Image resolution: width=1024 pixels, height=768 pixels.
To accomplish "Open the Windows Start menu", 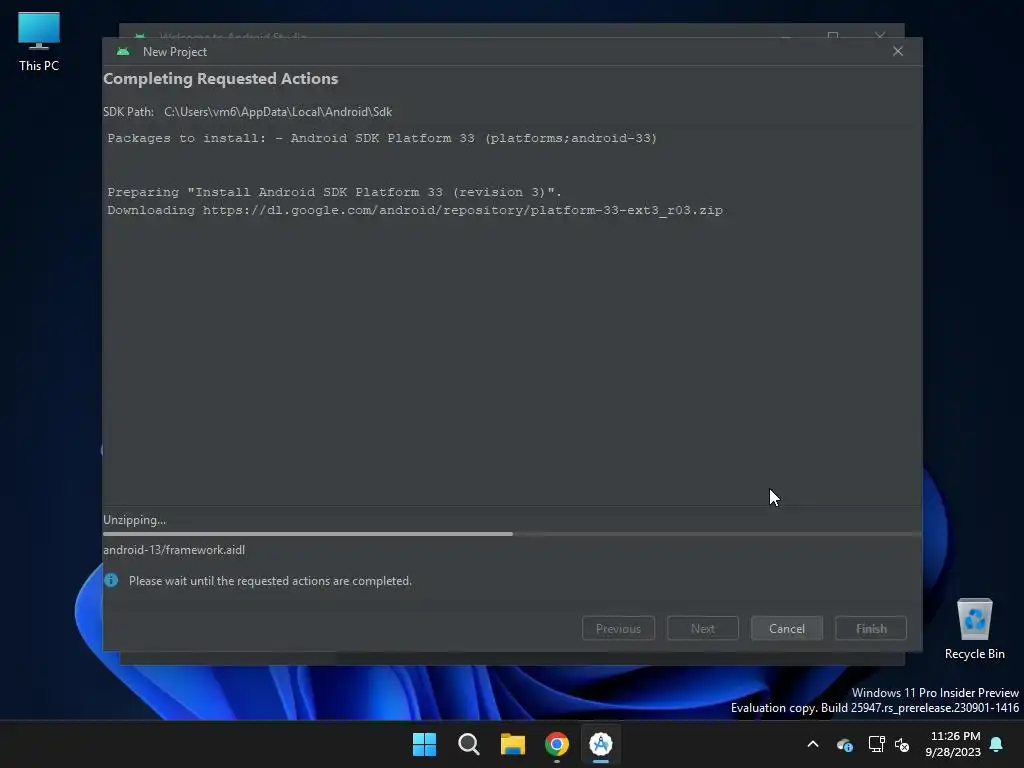I will [x=424, y=744].
